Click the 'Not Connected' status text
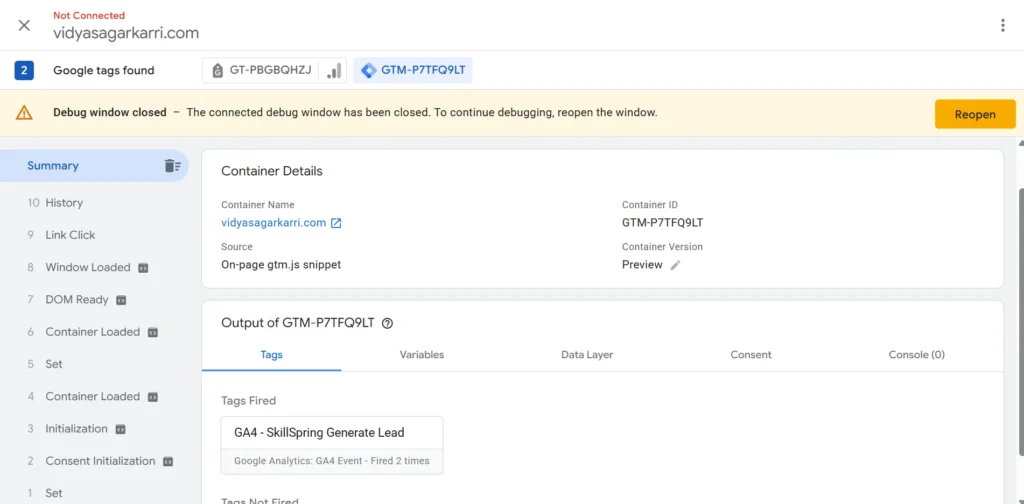The height and width of the screenshot is (504, 1024). click(89, 16)
